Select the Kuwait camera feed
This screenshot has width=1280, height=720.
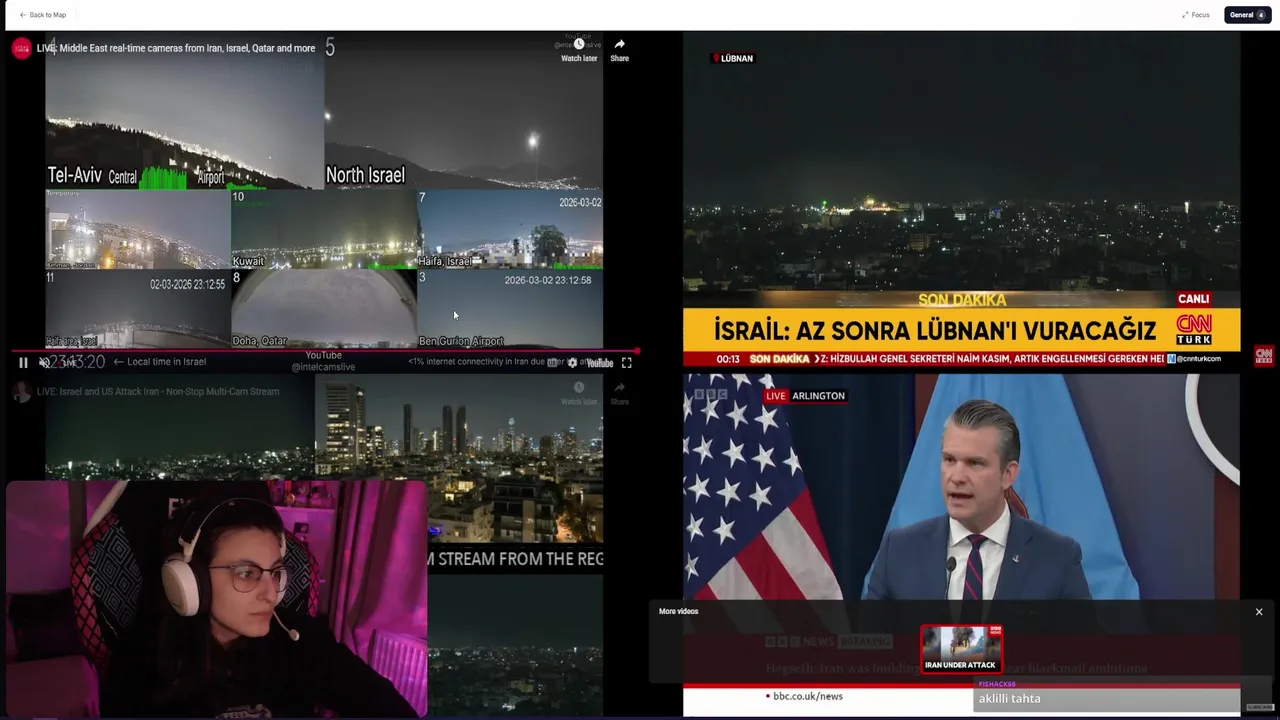pyautogui.click(x=324, y=229)
